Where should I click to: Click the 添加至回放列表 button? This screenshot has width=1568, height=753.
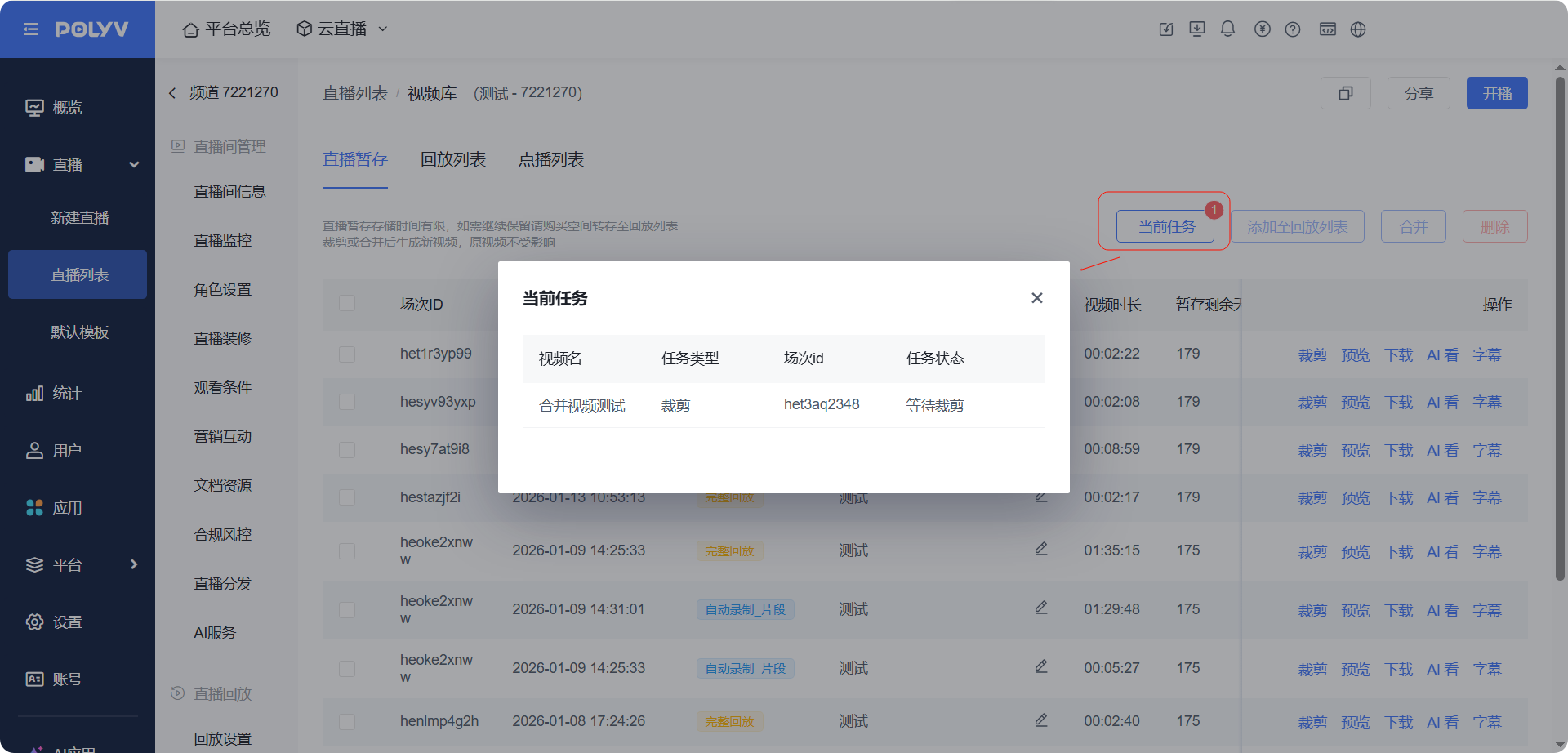click(x=1298, y=226)
